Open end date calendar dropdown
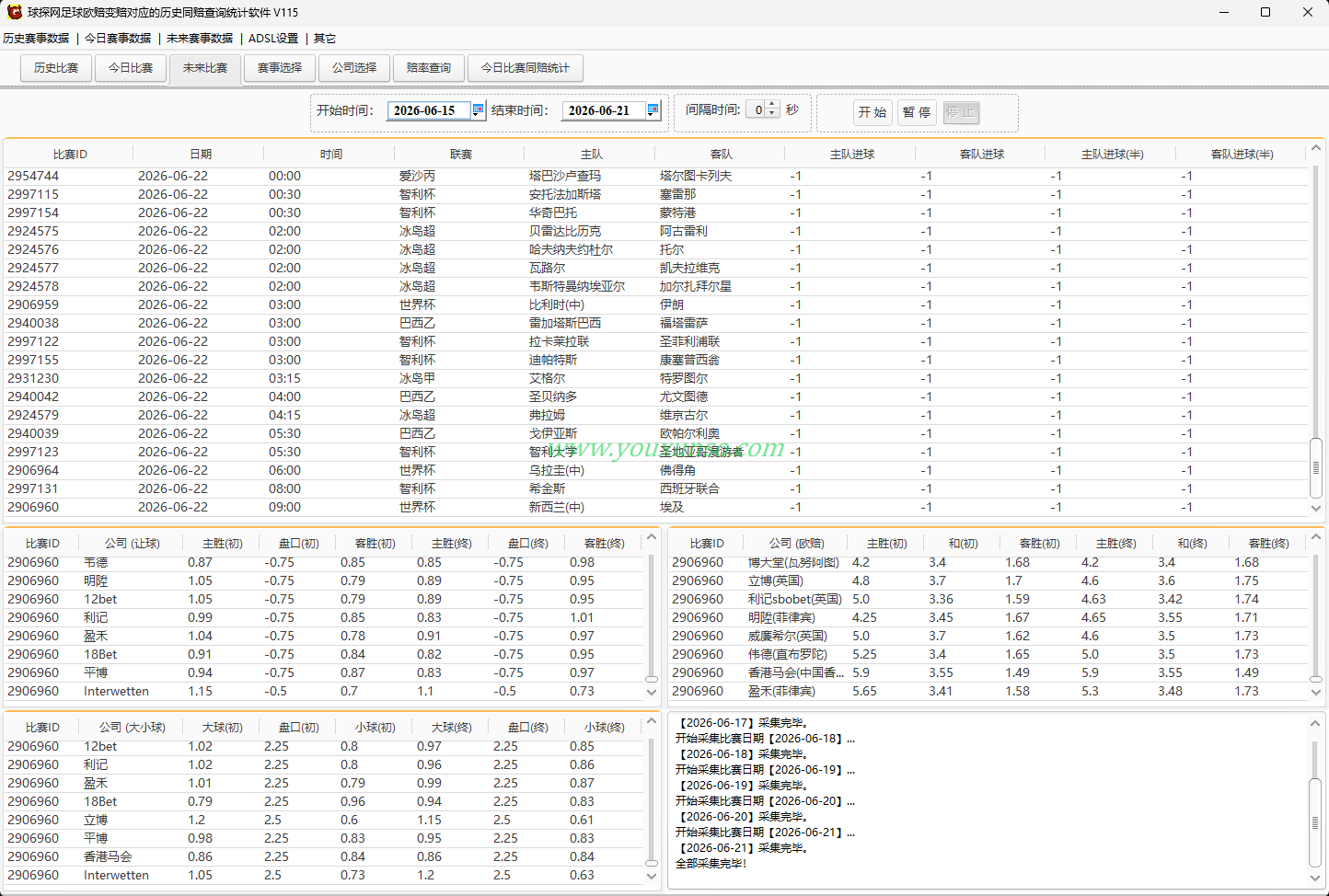The width and height of the screenshot is (1329, 896). (653, 110)
